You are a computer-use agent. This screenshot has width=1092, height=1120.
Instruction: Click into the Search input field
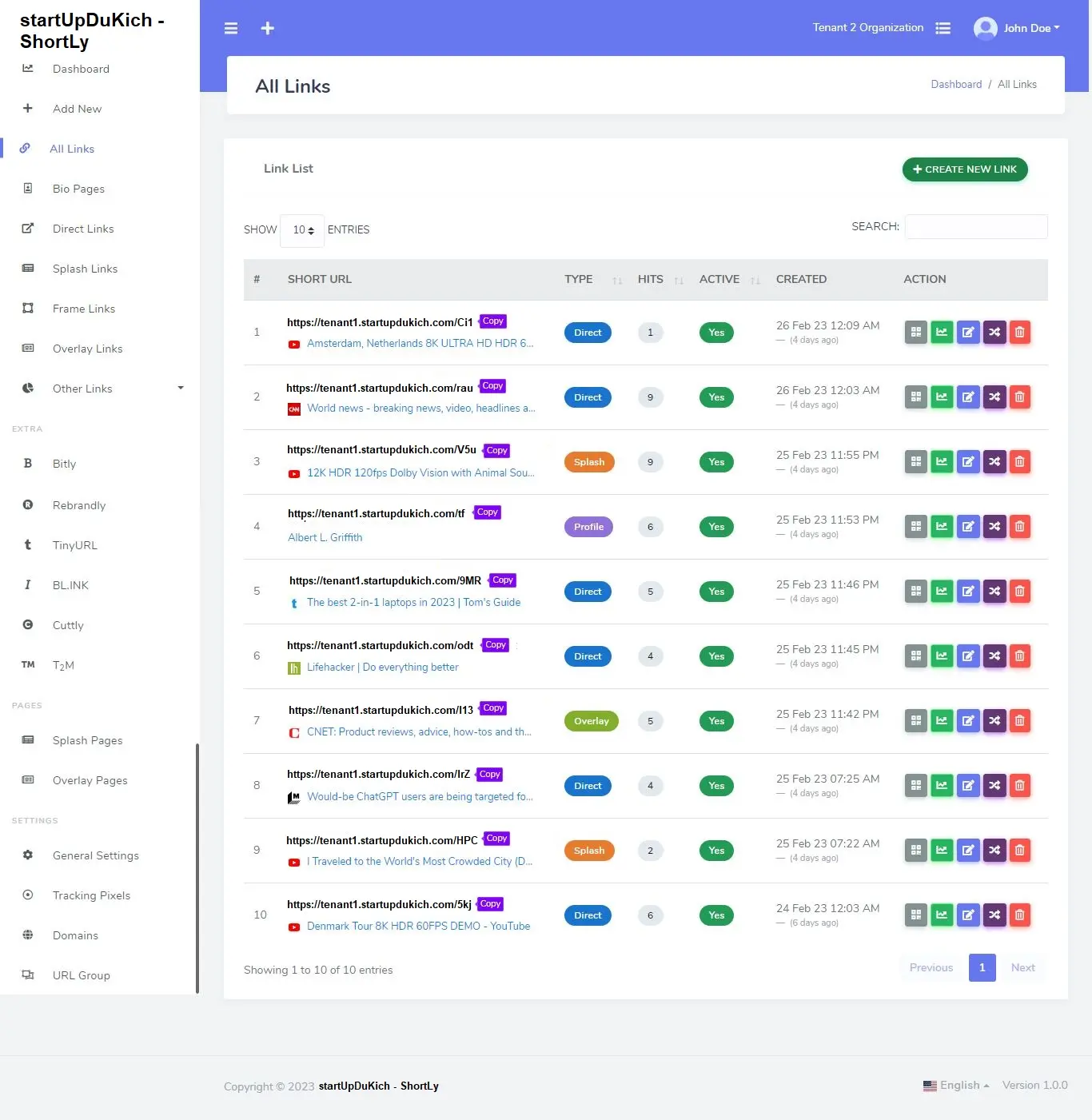point(975,227)
